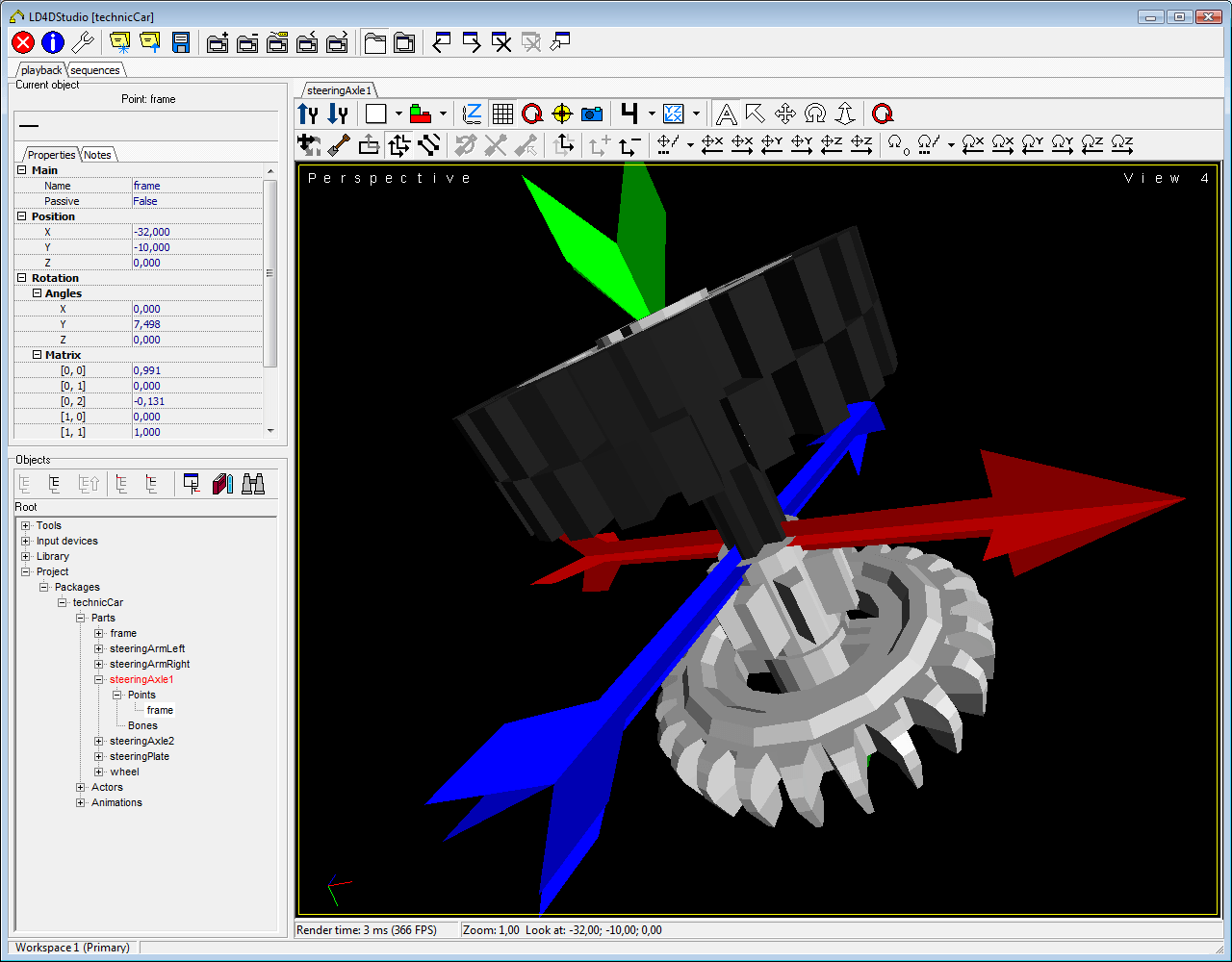Collapse the Rotation property group
This screenshot has height=962, width=1232.
point(21,278)
